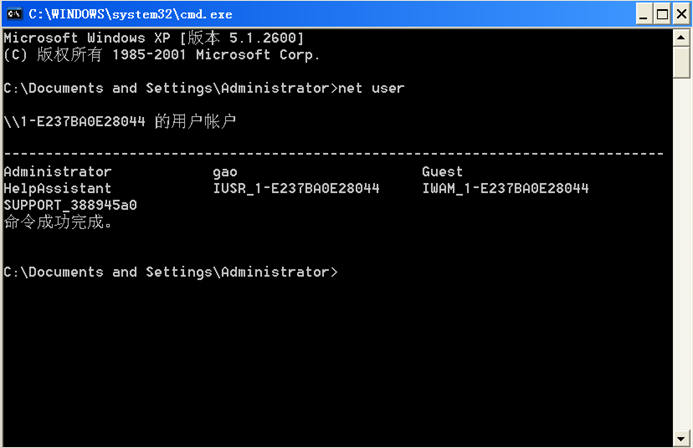Click the IUSR_1-E237BA0E28044 account entry

[296, 189]
